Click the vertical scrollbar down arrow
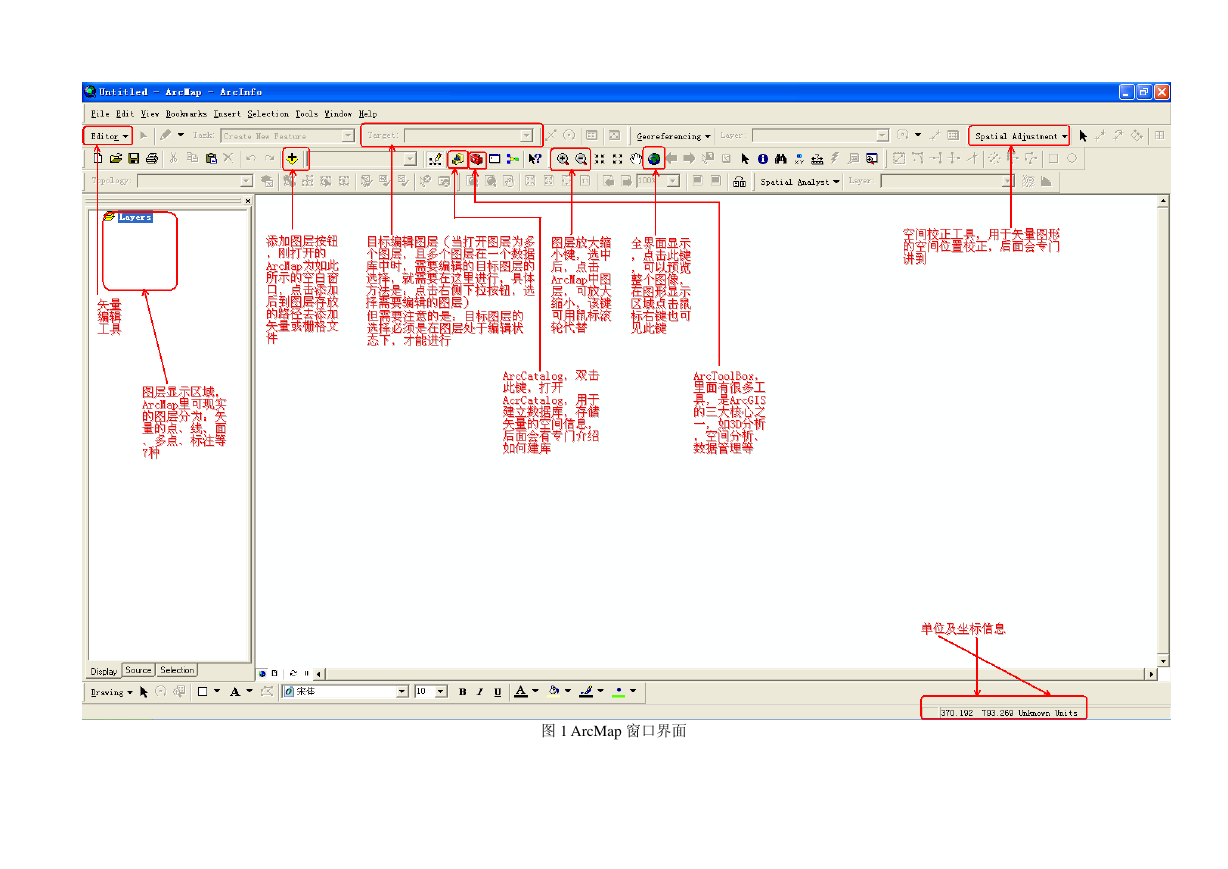 click(x=1163, y=661)
